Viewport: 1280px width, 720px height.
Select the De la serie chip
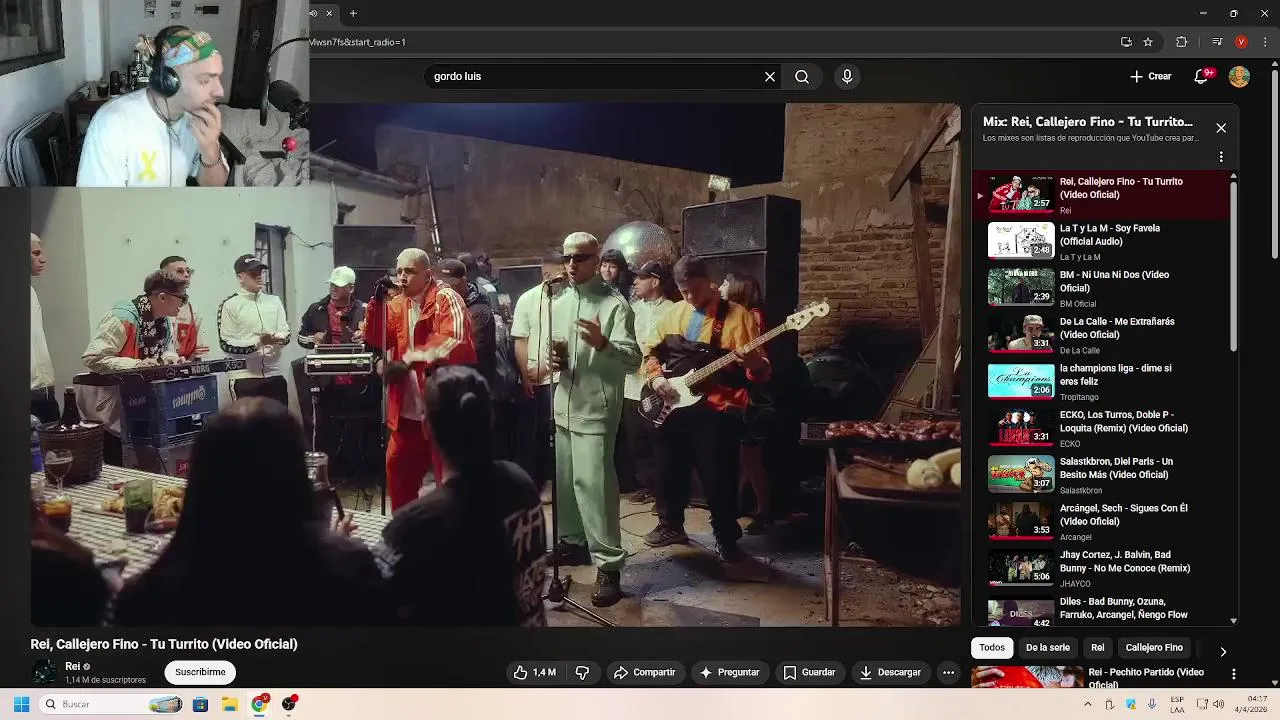(1047, 648)
